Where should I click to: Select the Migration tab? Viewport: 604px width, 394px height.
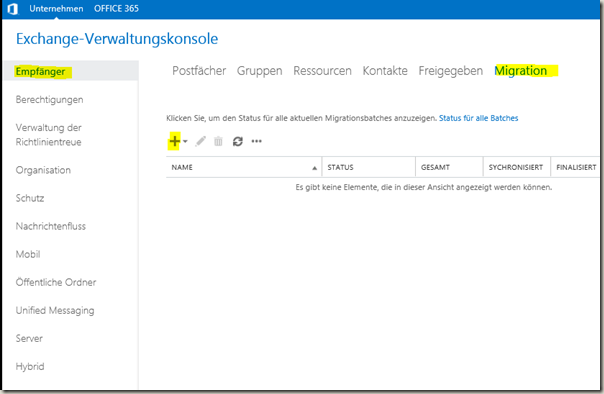pyautogui.click(x=521, y=71)
